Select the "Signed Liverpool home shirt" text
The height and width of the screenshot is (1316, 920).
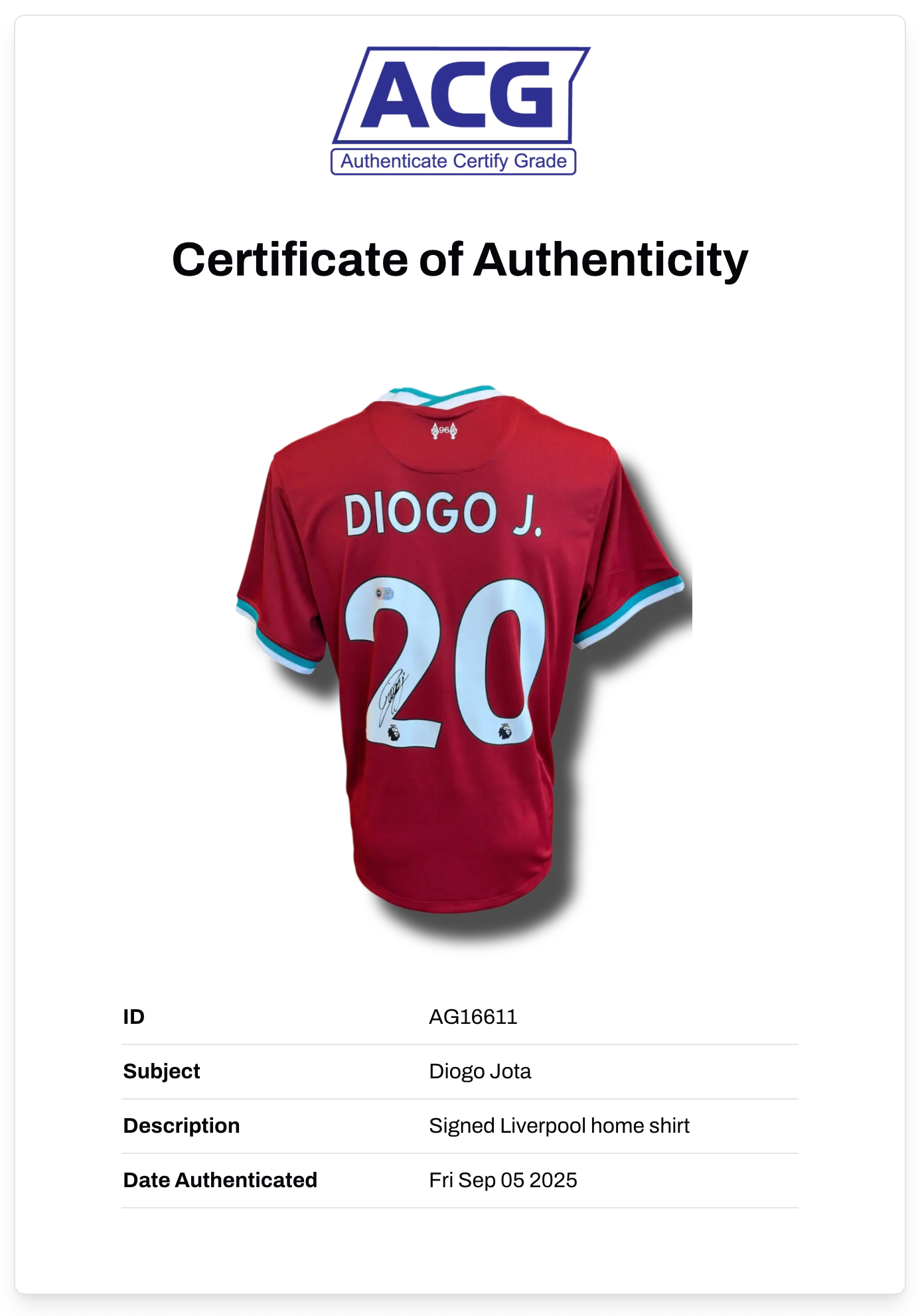[559, 1125]
